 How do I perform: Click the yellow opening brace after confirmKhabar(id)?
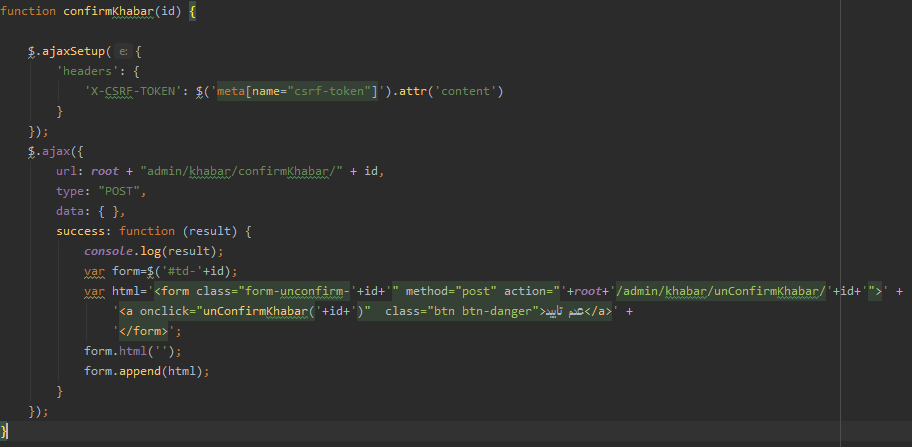(x=193, y=12)
